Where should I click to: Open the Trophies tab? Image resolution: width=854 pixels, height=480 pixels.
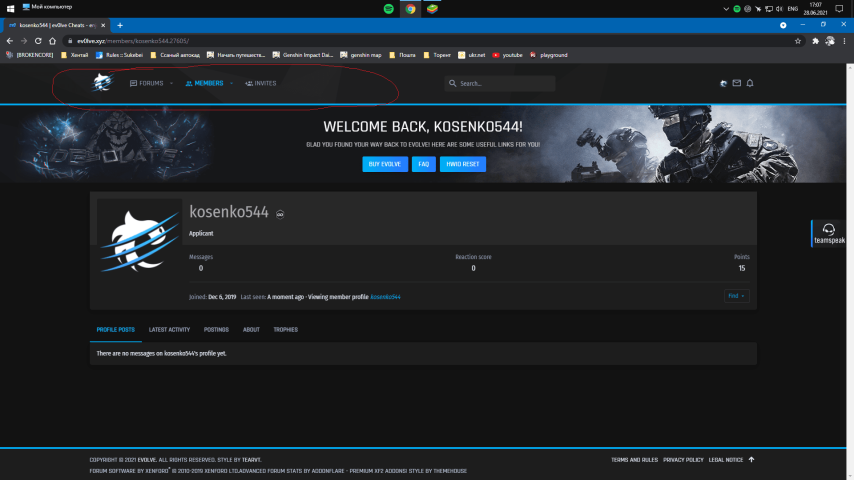click(x=285, y=330)
